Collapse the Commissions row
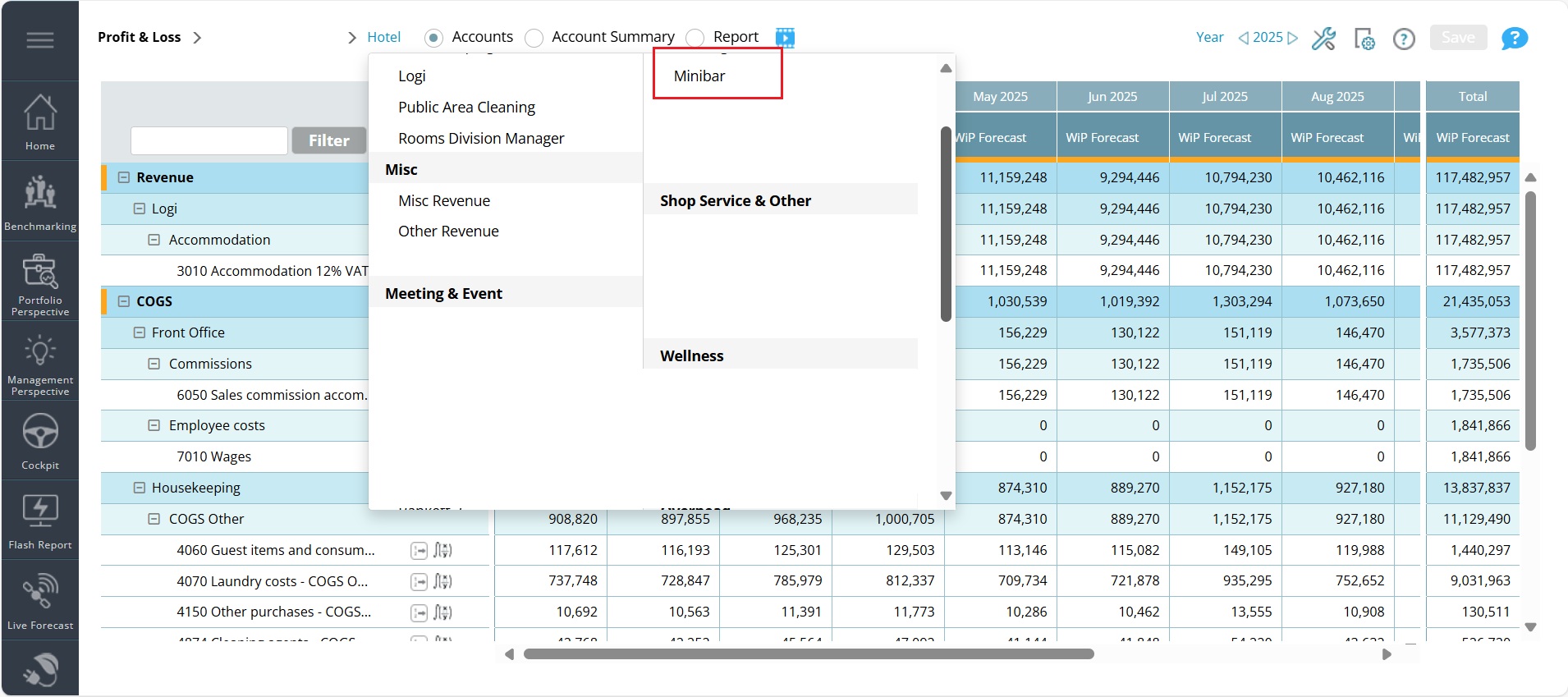1568x697 pixels. click(154, 364)
